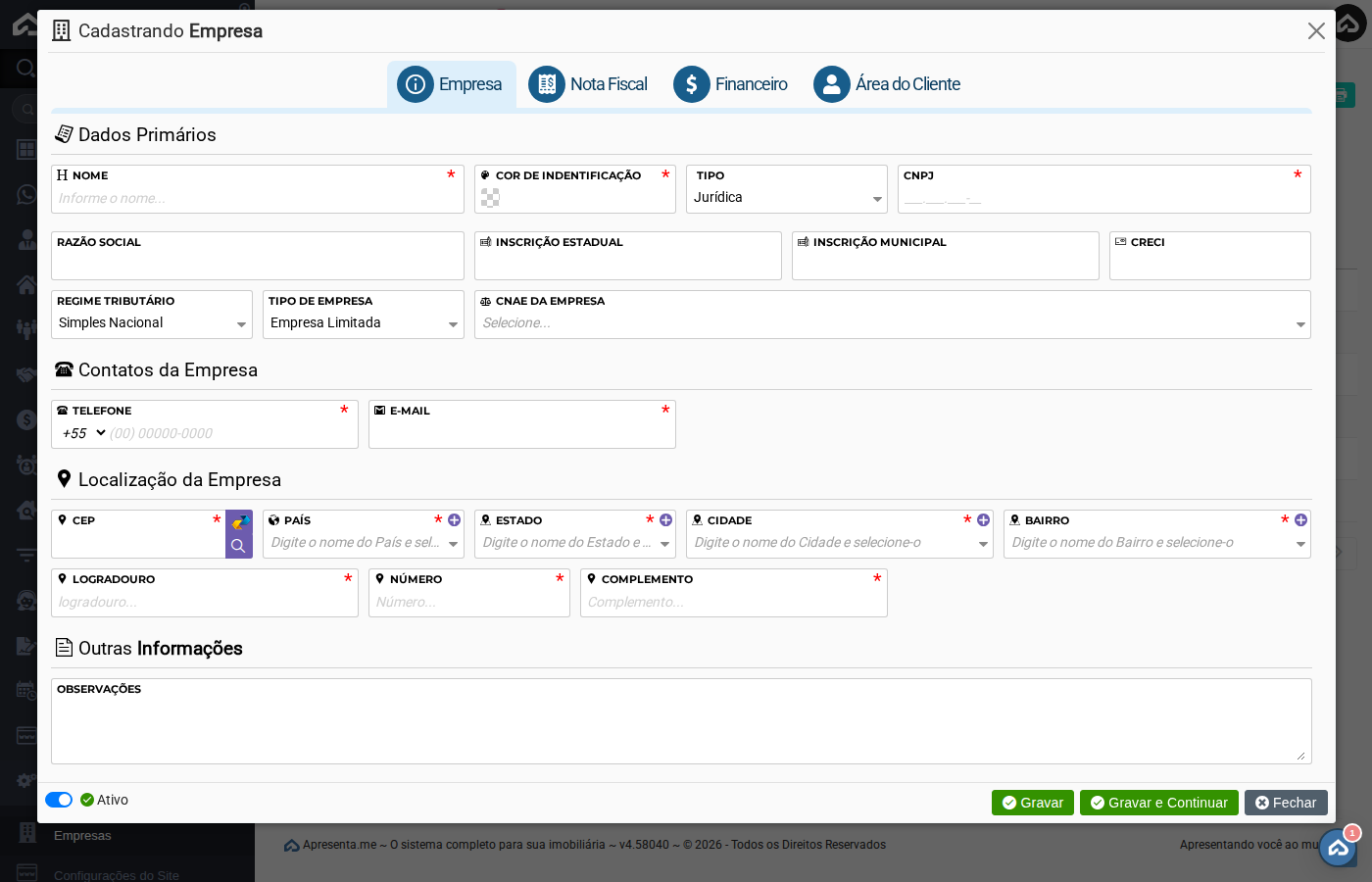Viewport: 1372px width, 882px height.
Task: Toggle the Ativo switch
Action: (x=59, y=800)
